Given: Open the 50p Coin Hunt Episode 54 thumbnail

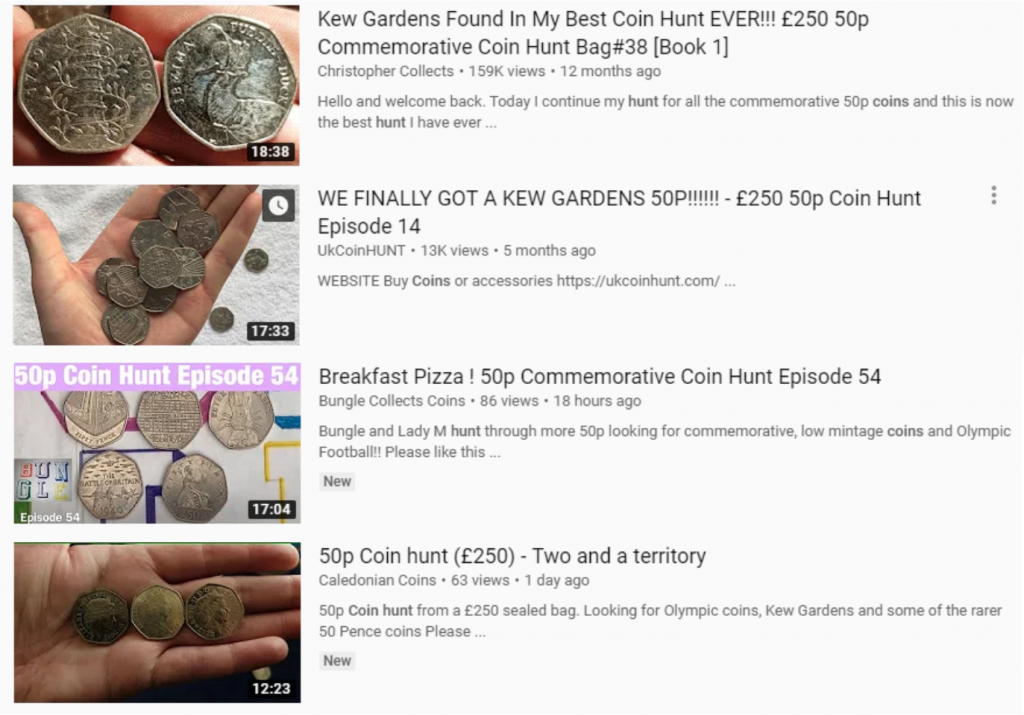Looking at the screenshot, I should 157,443.
